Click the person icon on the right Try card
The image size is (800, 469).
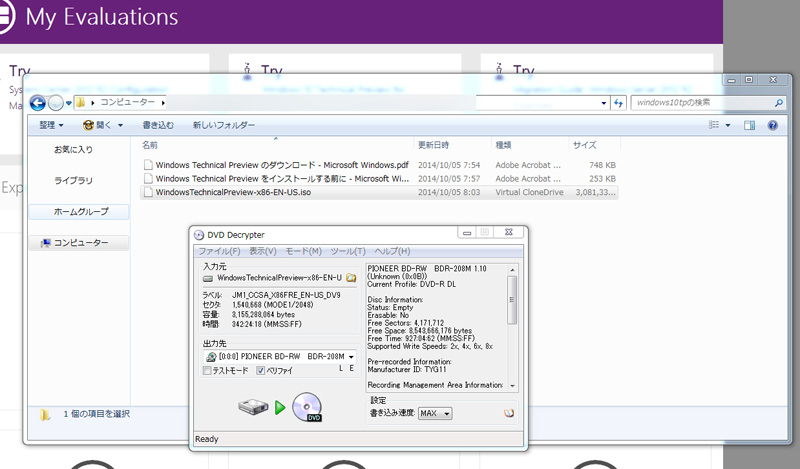tap(499, 71)
